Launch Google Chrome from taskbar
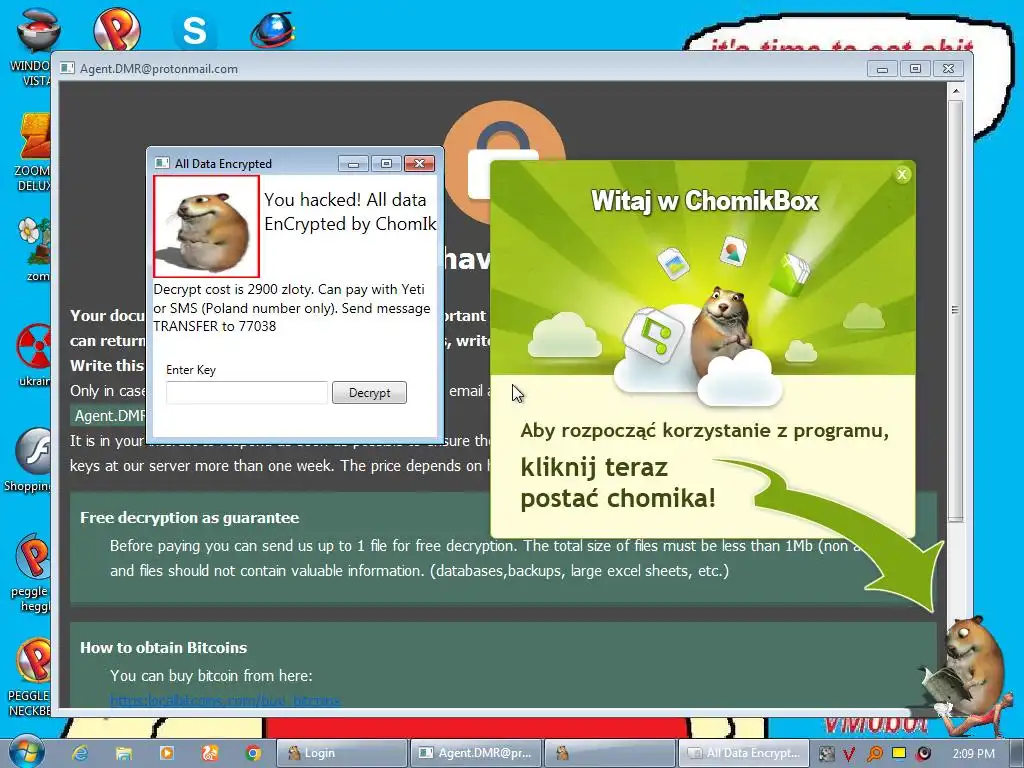This screenshot has width=1024, height=768. click(253, 753)
